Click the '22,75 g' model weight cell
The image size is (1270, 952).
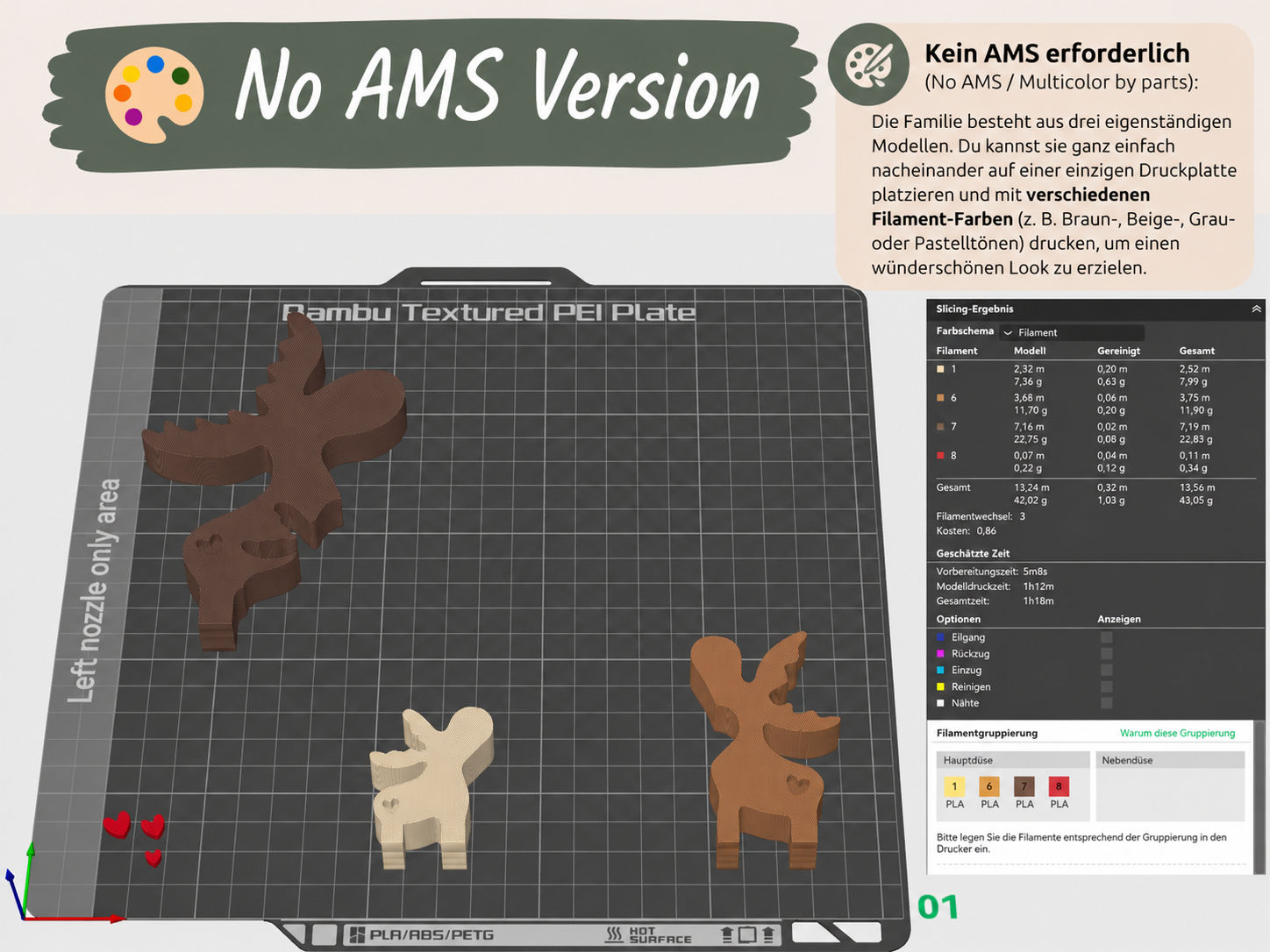point(1031,440)
